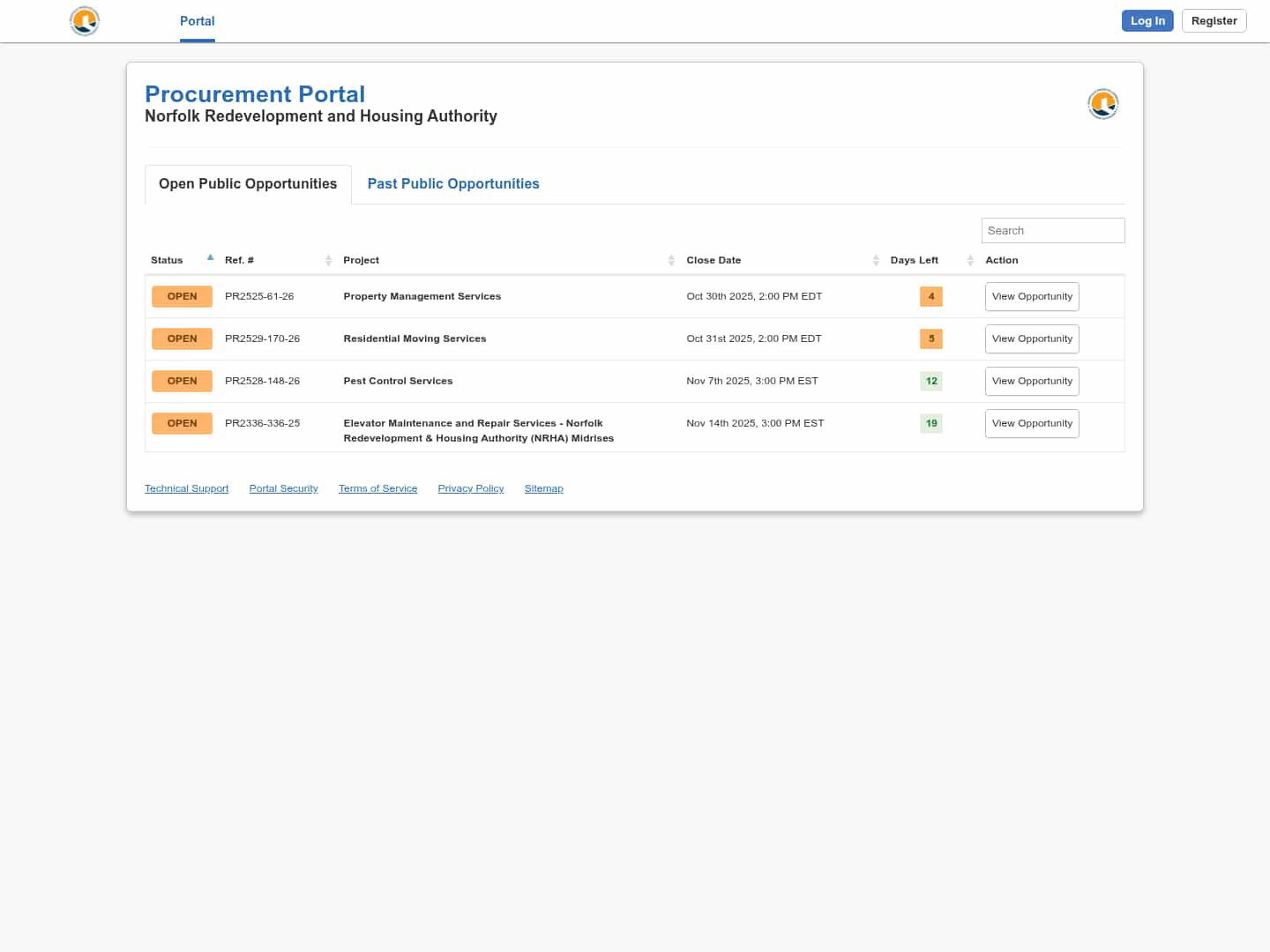Sort table by Ref. # column
This screenshot has height=952, width=1270.
click(x=328, y=260)
